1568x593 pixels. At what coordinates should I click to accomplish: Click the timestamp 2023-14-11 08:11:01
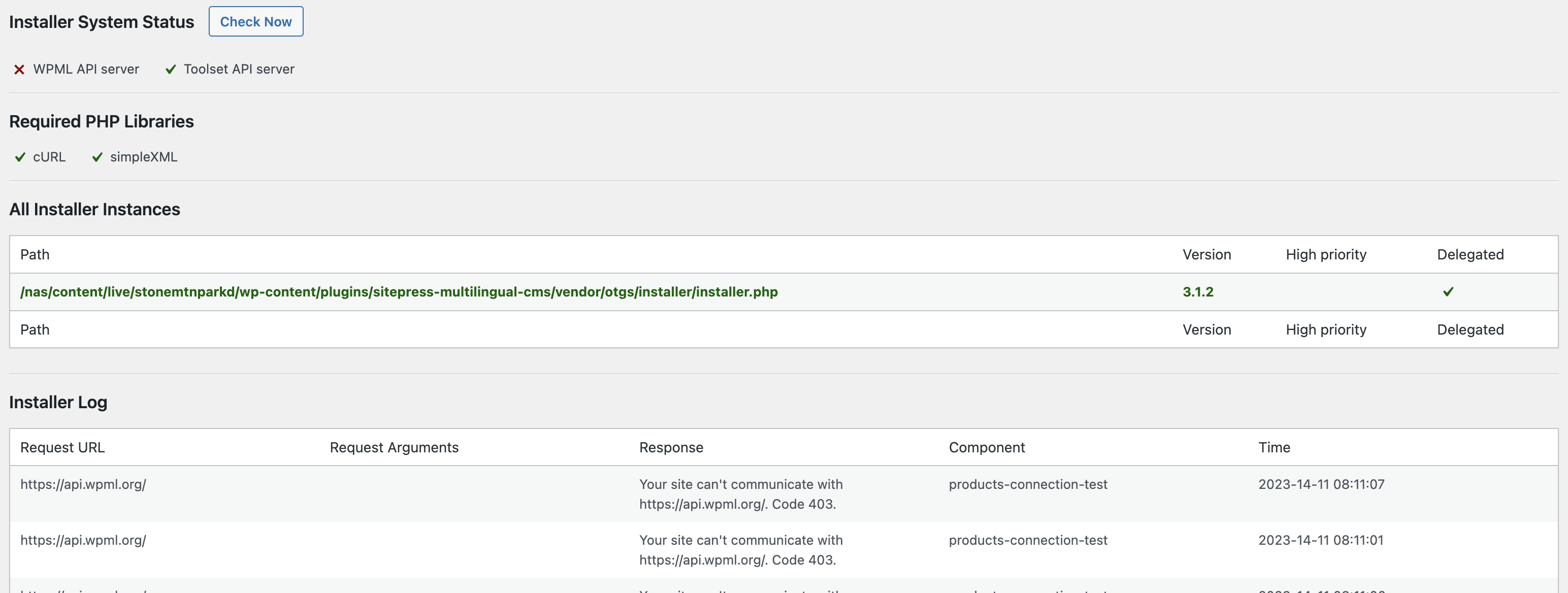click(1321, 540)
